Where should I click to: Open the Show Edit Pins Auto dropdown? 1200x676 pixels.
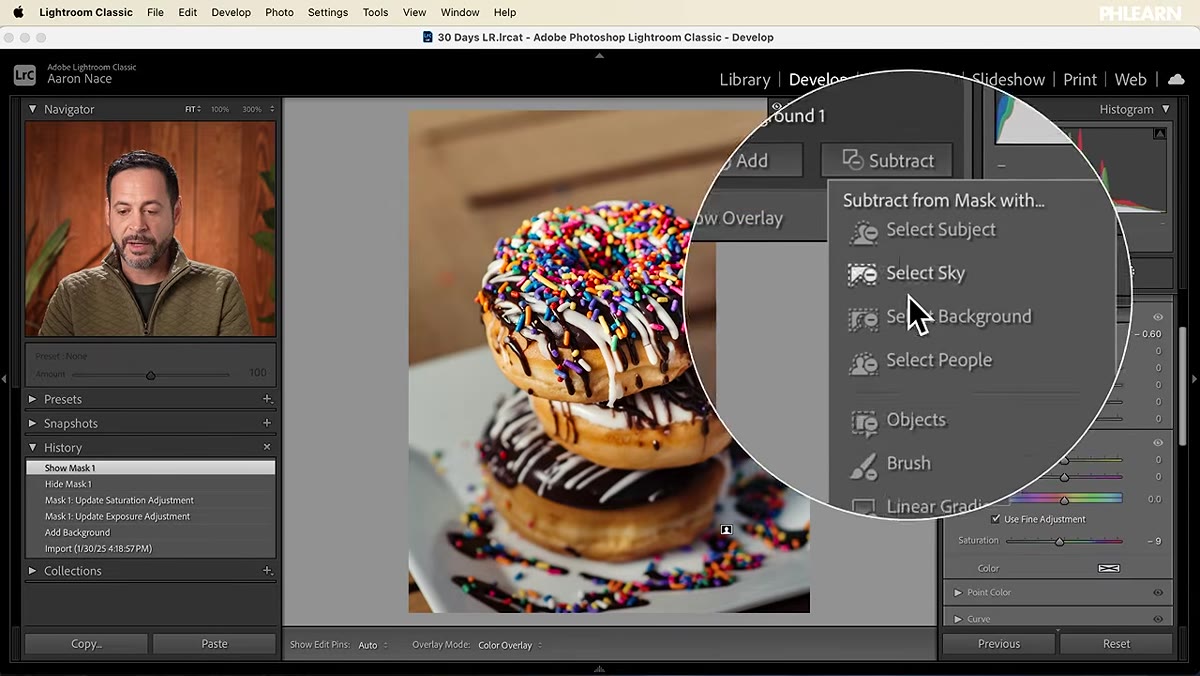click(x=372, y=645)
